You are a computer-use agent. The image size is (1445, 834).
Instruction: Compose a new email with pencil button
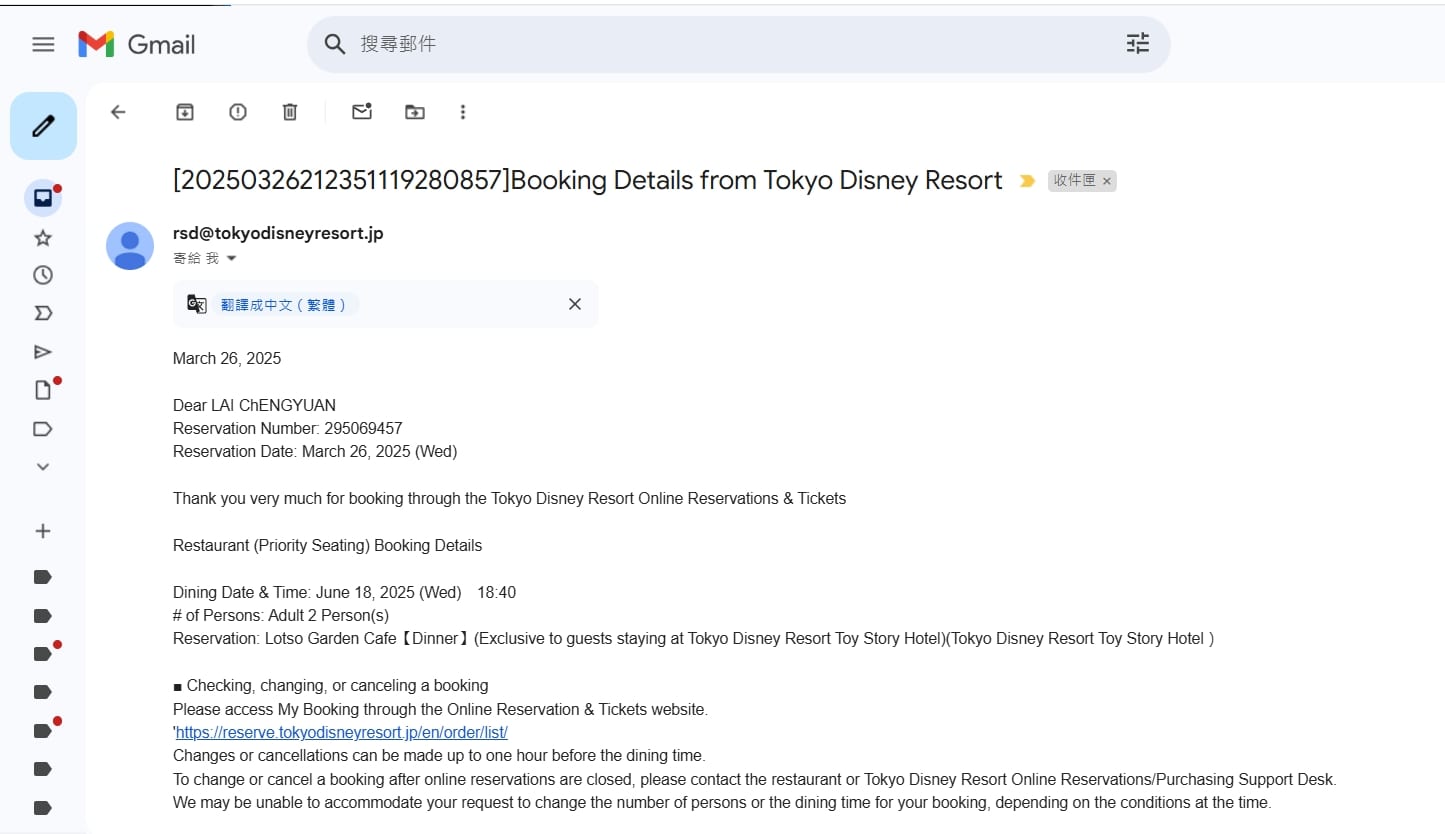[43, 126]
